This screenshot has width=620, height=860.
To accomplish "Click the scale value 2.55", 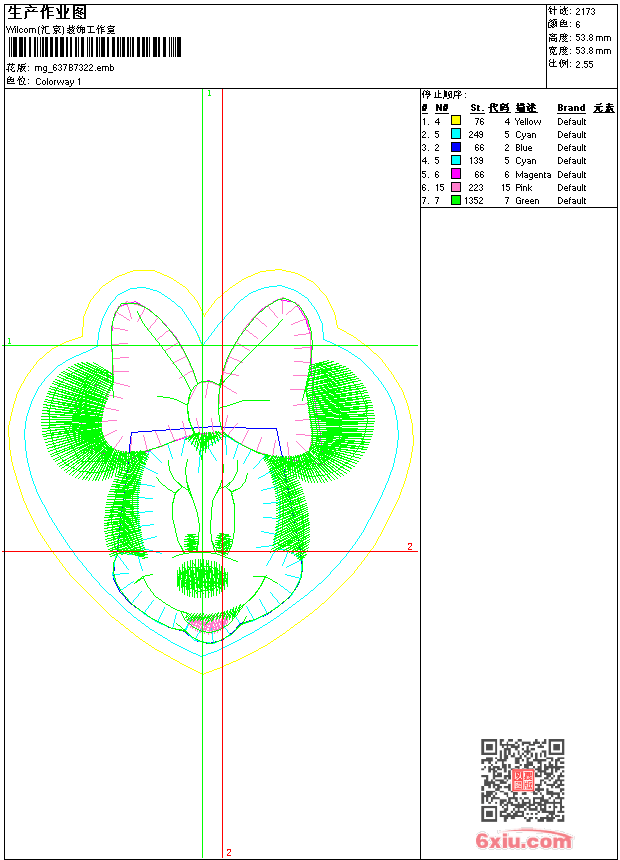I will [x=584, y=64].
